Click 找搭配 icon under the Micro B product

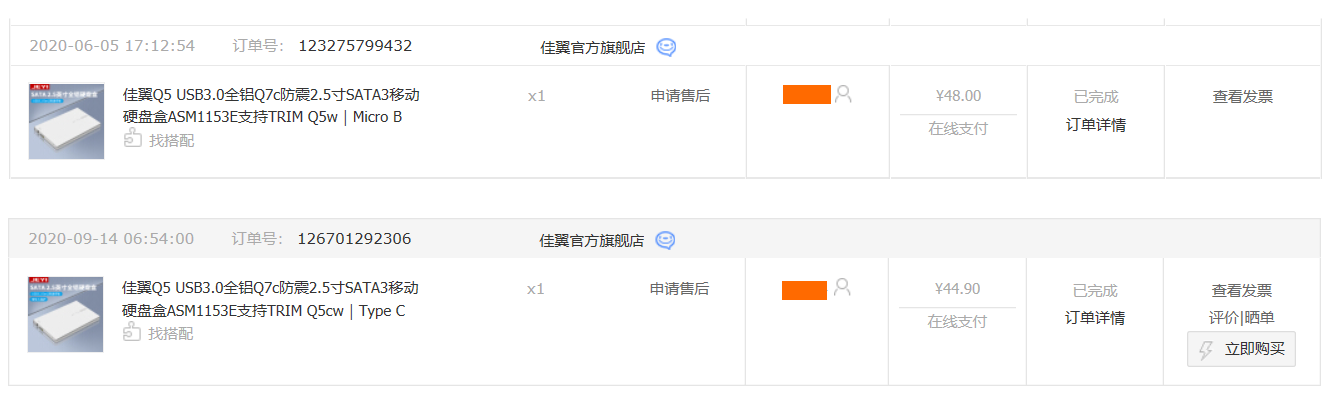tap(132, 140)
